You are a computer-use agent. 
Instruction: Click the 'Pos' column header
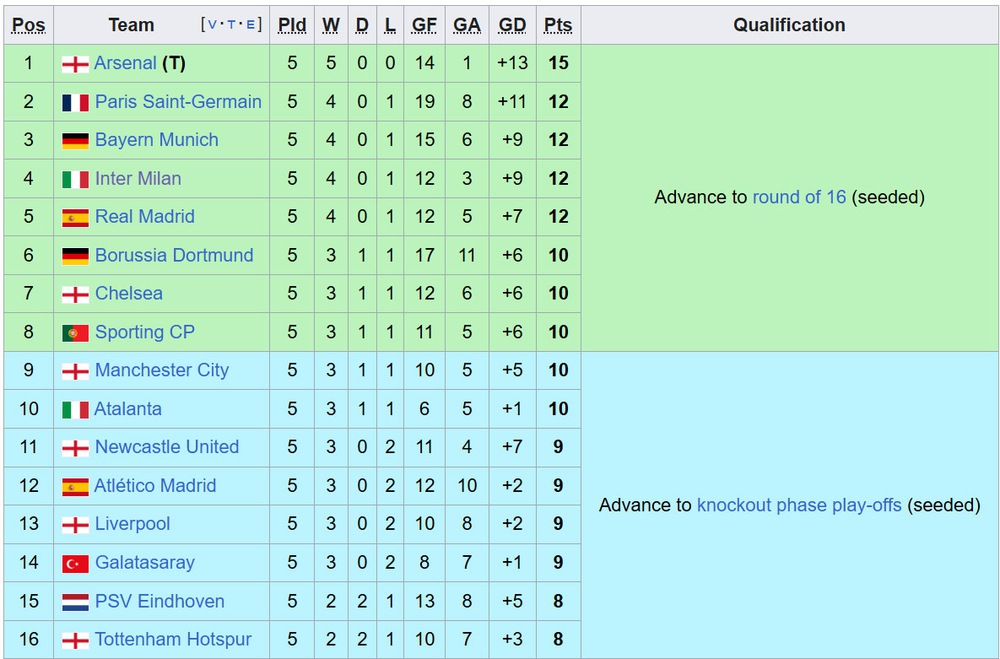coord(29,25)
